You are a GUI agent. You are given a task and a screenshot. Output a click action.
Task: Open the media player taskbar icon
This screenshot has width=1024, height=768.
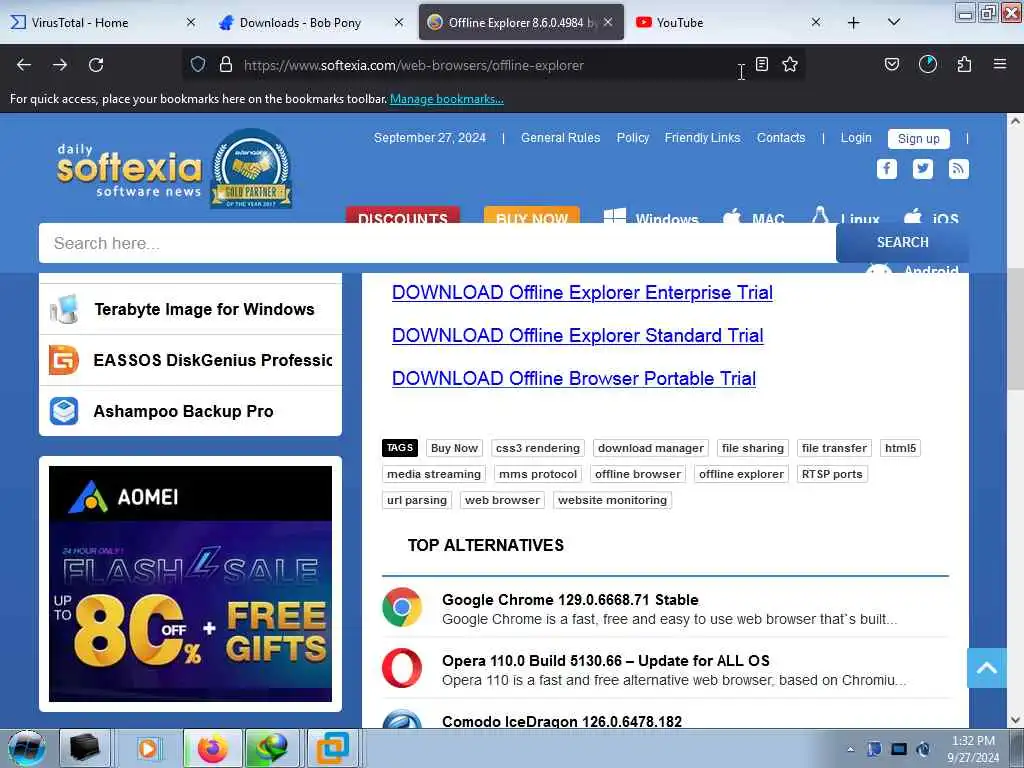(148, 748)
